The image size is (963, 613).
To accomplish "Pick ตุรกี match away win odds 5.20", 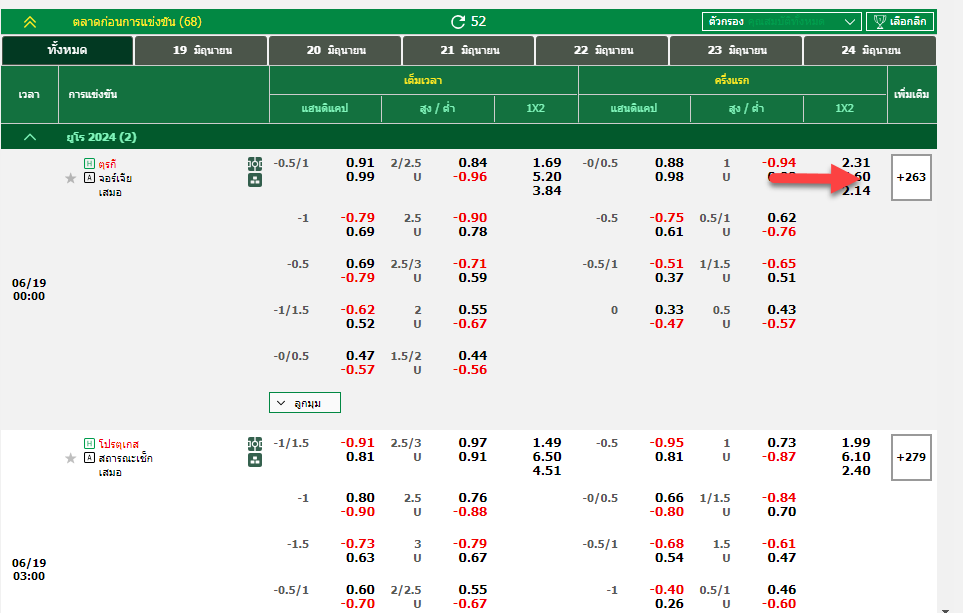I will pyautogui.click(x=547, y=177).
